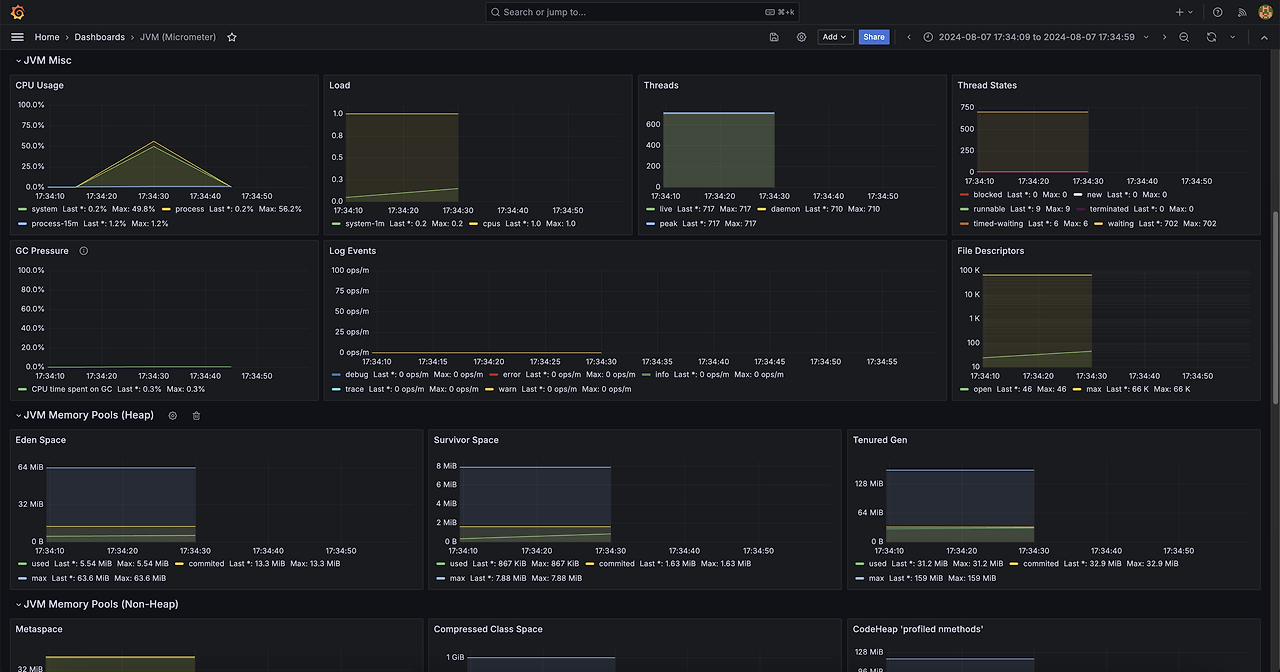Click the Share button
The height and width of the screenshot is (672, 1280).
click(x=874, y=37)
